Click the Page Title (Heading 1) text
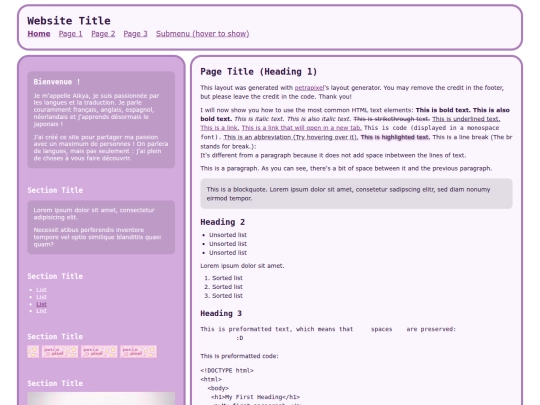The image size is (540, 405). click(x=259, y=72)
